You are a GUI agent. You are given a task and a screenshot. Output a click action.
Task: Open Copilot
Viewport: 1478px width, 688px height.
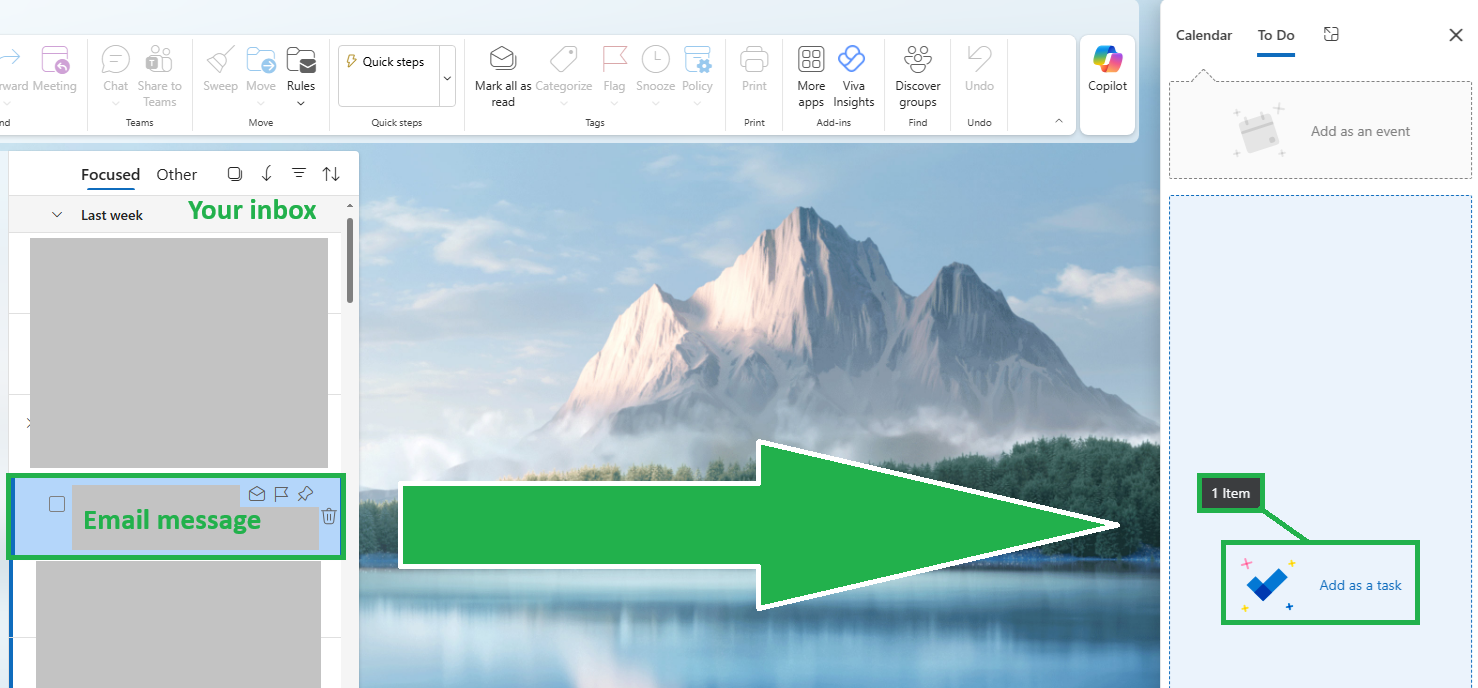(x=1108, y=68)
